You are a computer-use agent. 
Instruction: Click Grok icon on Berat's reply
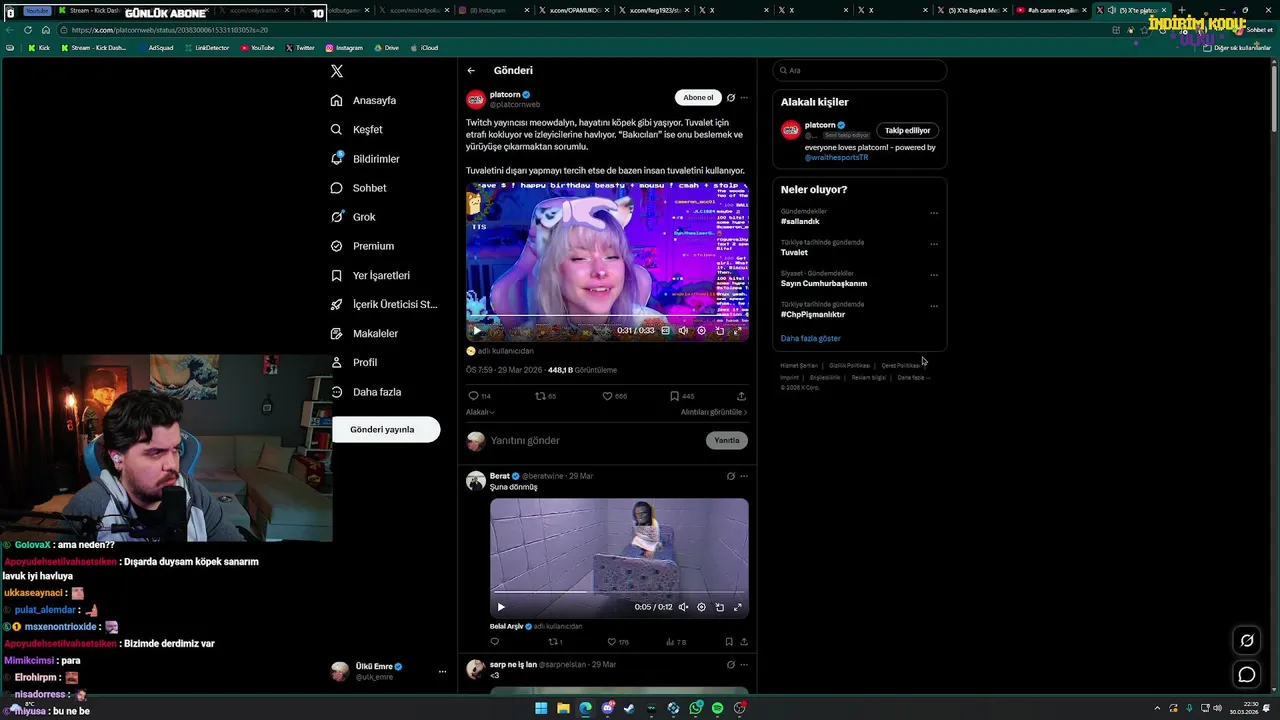coord(731,476)
